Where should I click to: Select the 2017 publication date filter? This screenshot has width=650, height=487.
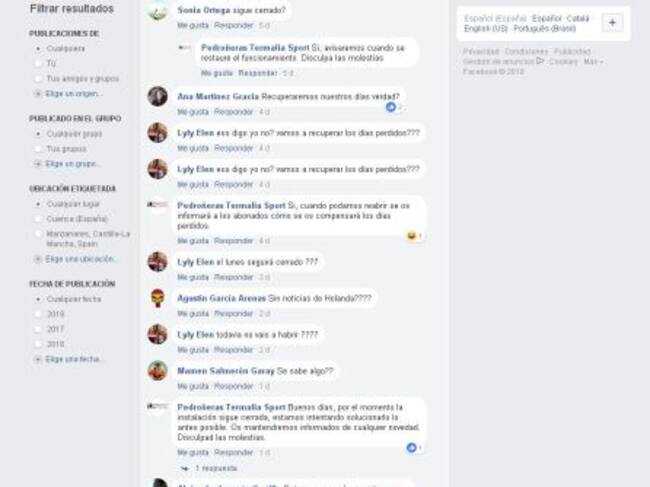tap(38, 329)
